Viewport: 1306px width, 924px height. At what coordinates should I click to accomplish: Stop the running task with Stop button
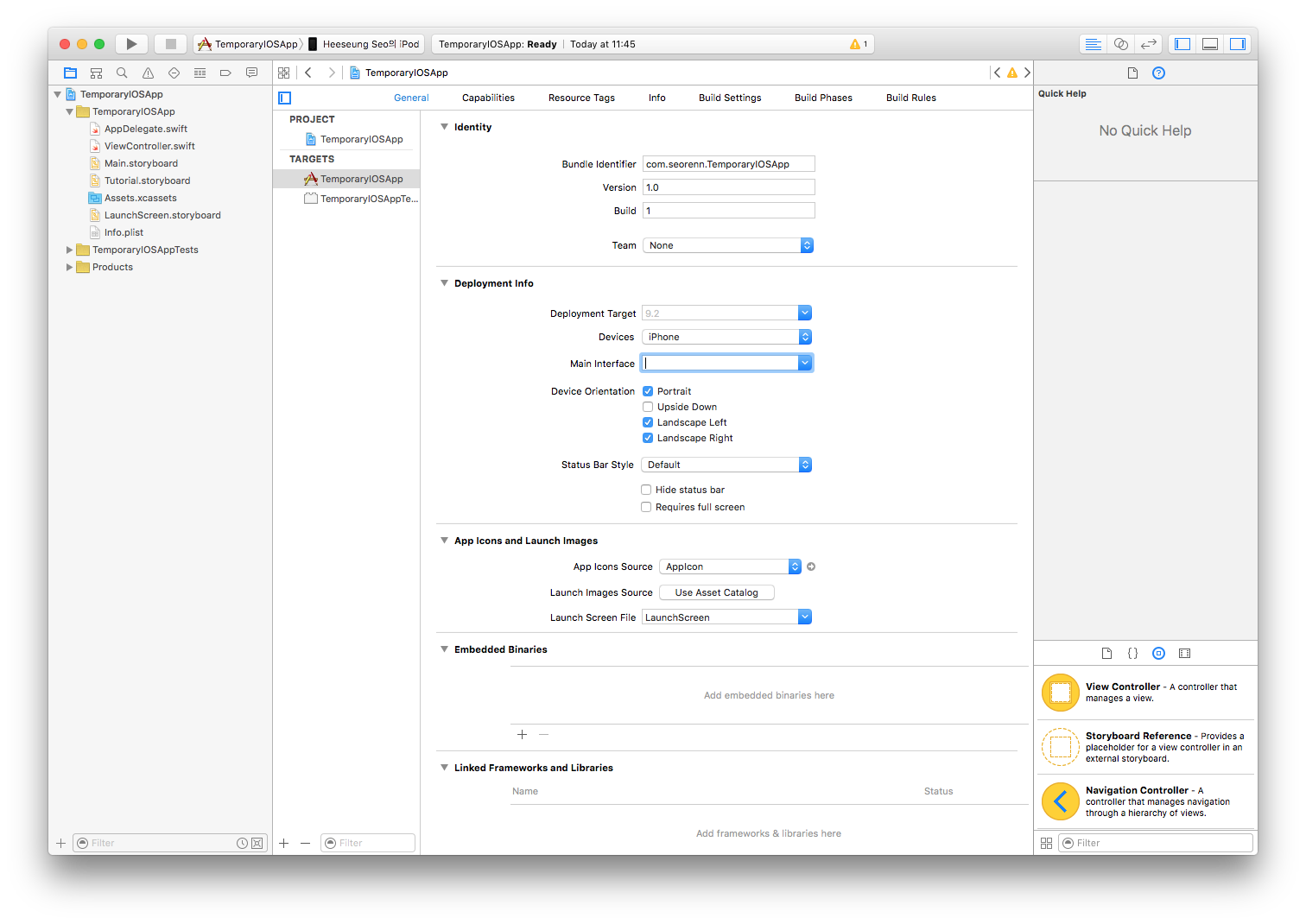(x=171, y=44)
